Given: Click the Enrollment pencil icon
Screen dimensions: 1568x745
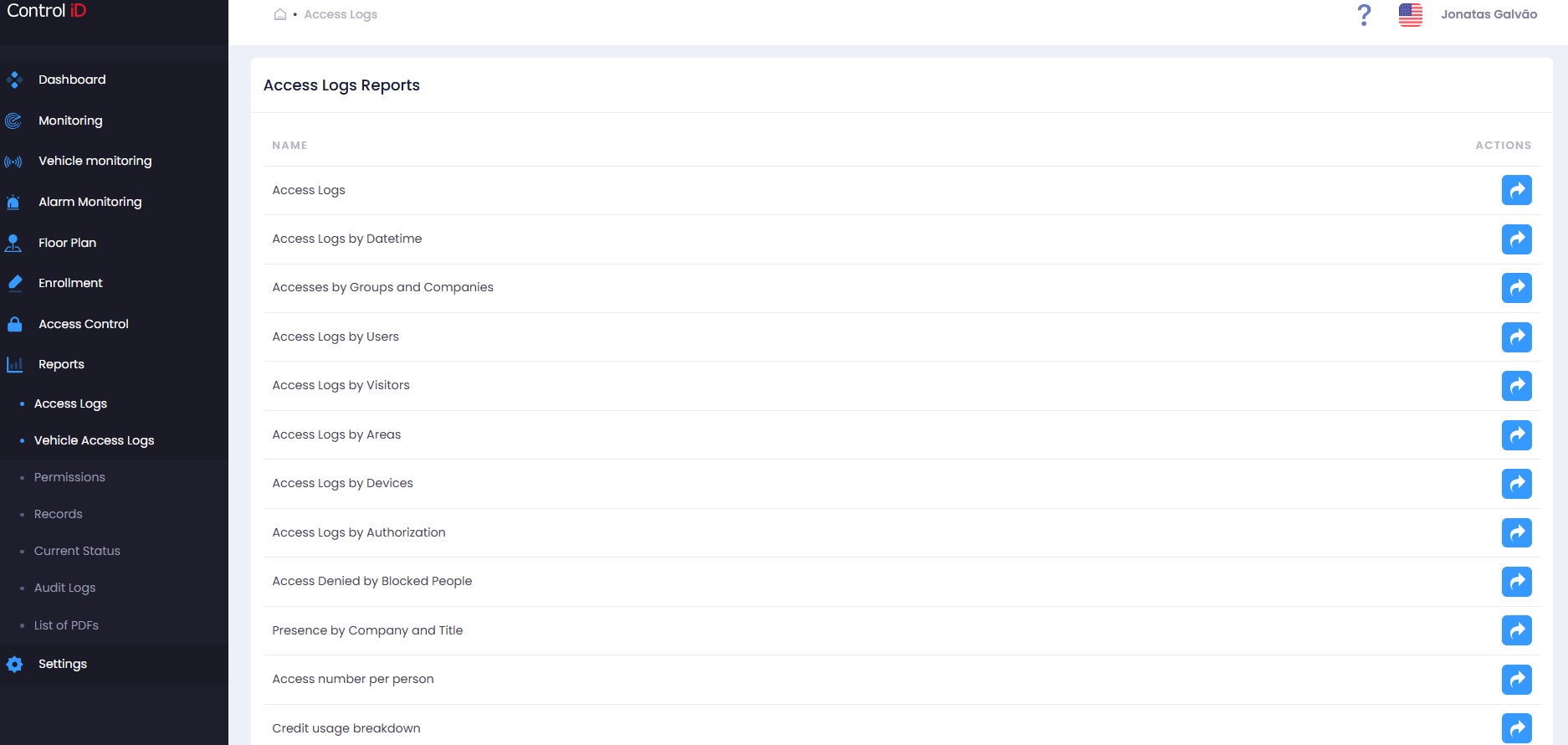Looking at the screenshot, I should [14, 283].
